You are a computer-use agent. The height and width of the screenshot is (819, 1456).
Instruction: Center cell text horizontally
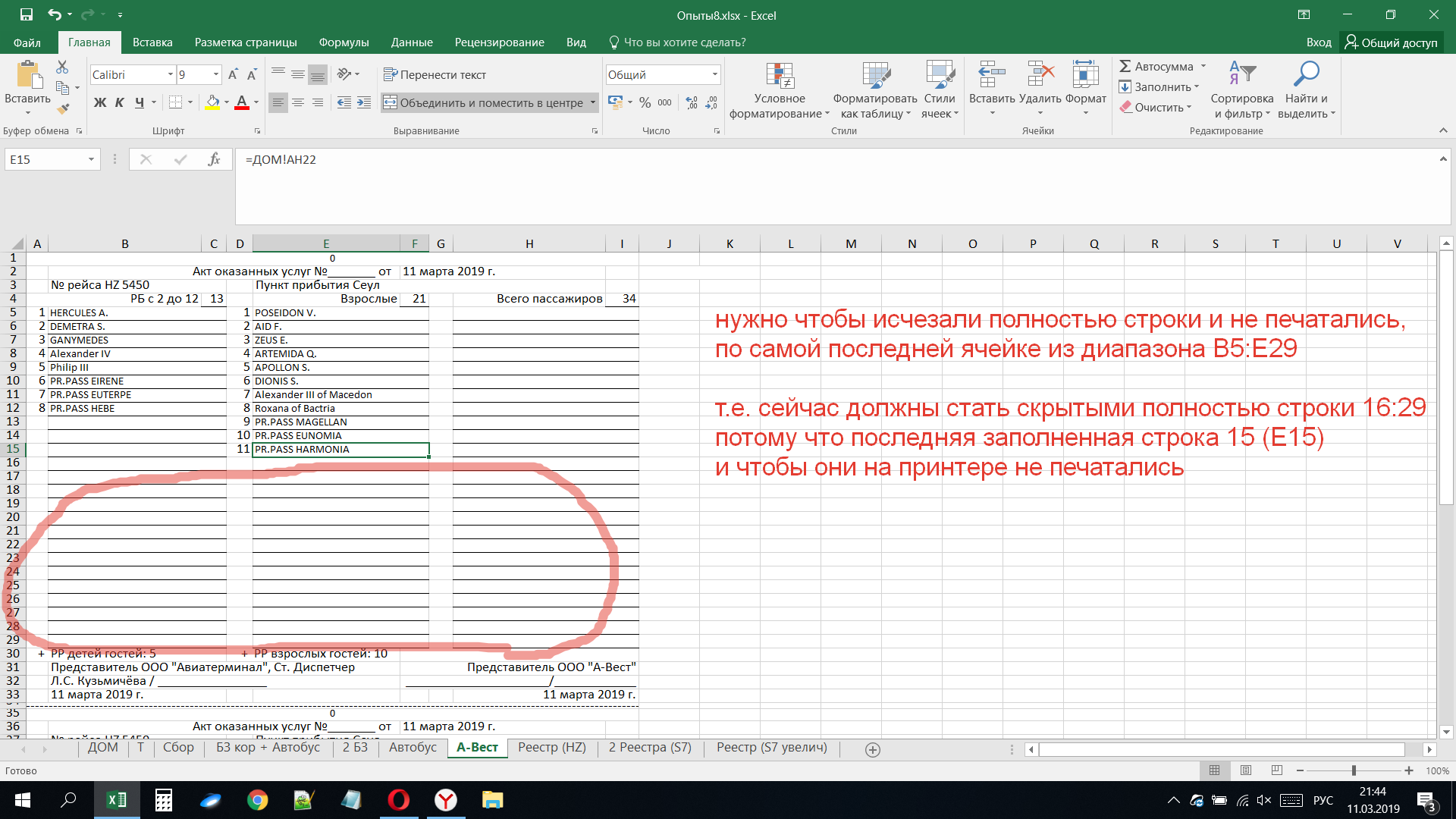coord(298,102)
